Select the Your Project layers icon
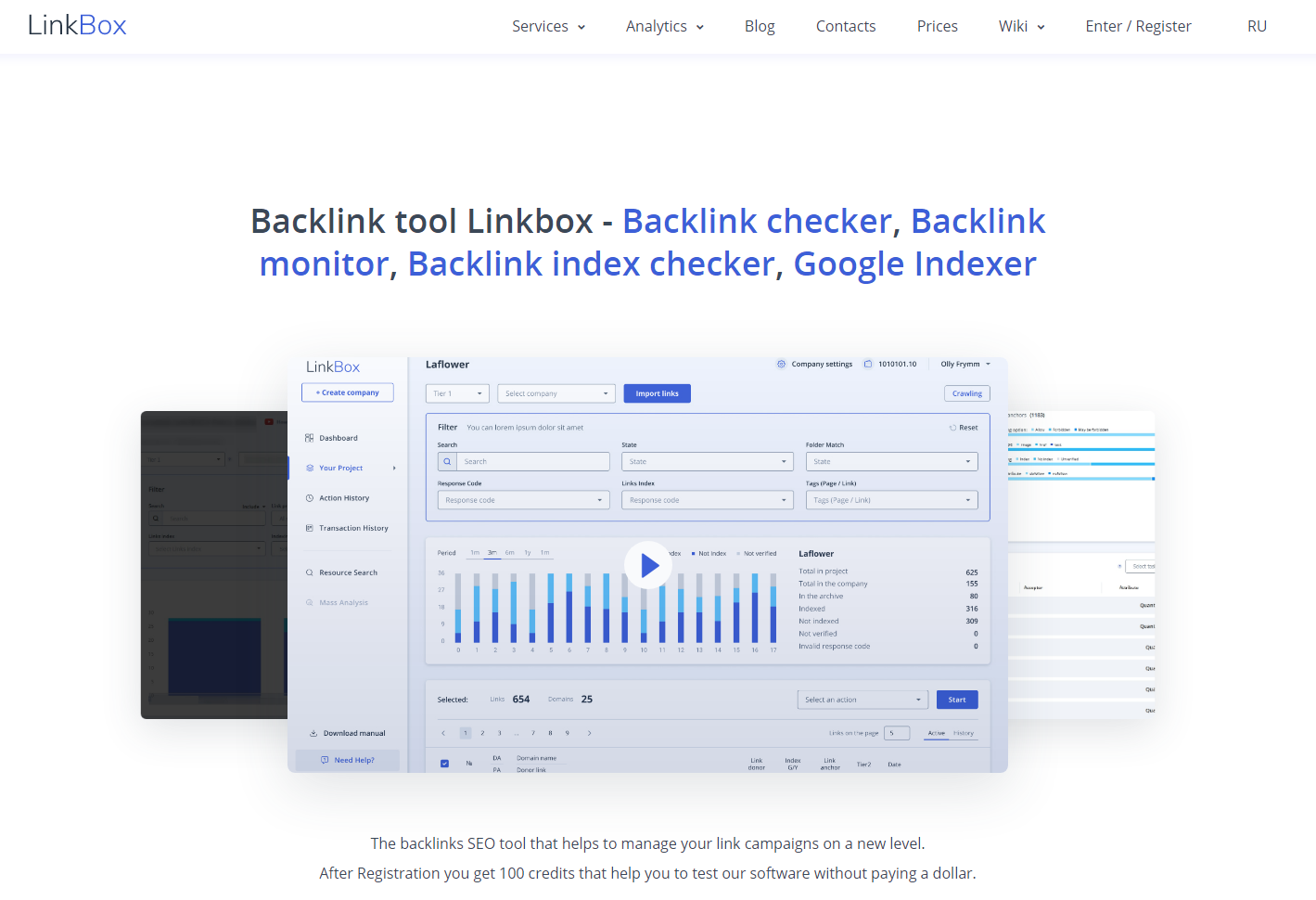Screen dimensions: 1316x900 tap(311, 468)
